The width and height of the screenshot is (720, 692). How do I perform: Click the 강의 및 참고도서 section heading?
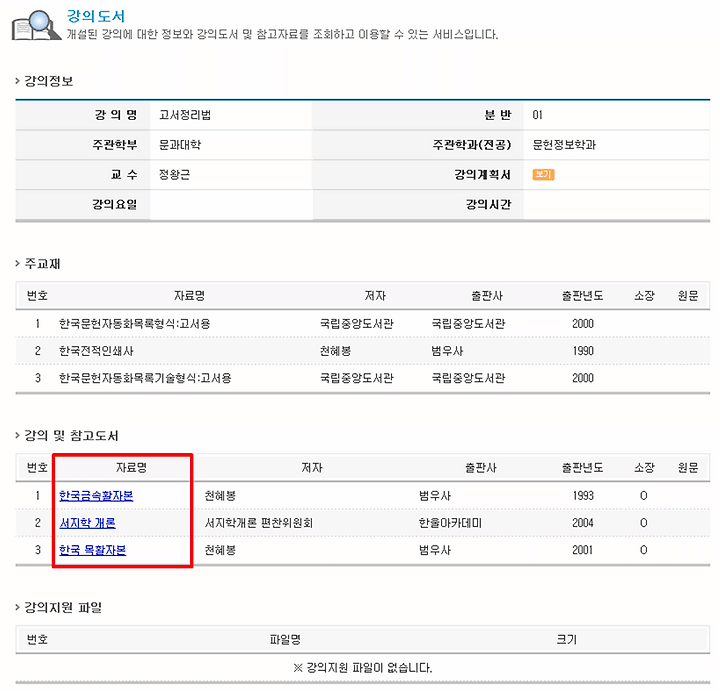coord(71,435)
